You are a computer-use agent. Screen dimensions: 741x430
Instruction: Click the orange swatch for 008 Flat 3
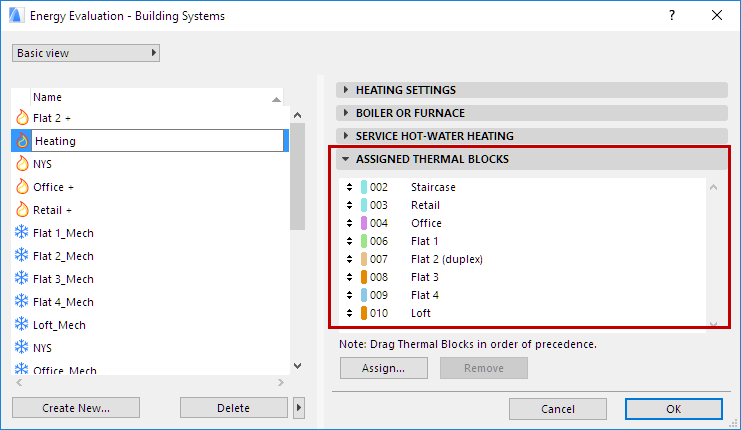click(x=364, y=277)
